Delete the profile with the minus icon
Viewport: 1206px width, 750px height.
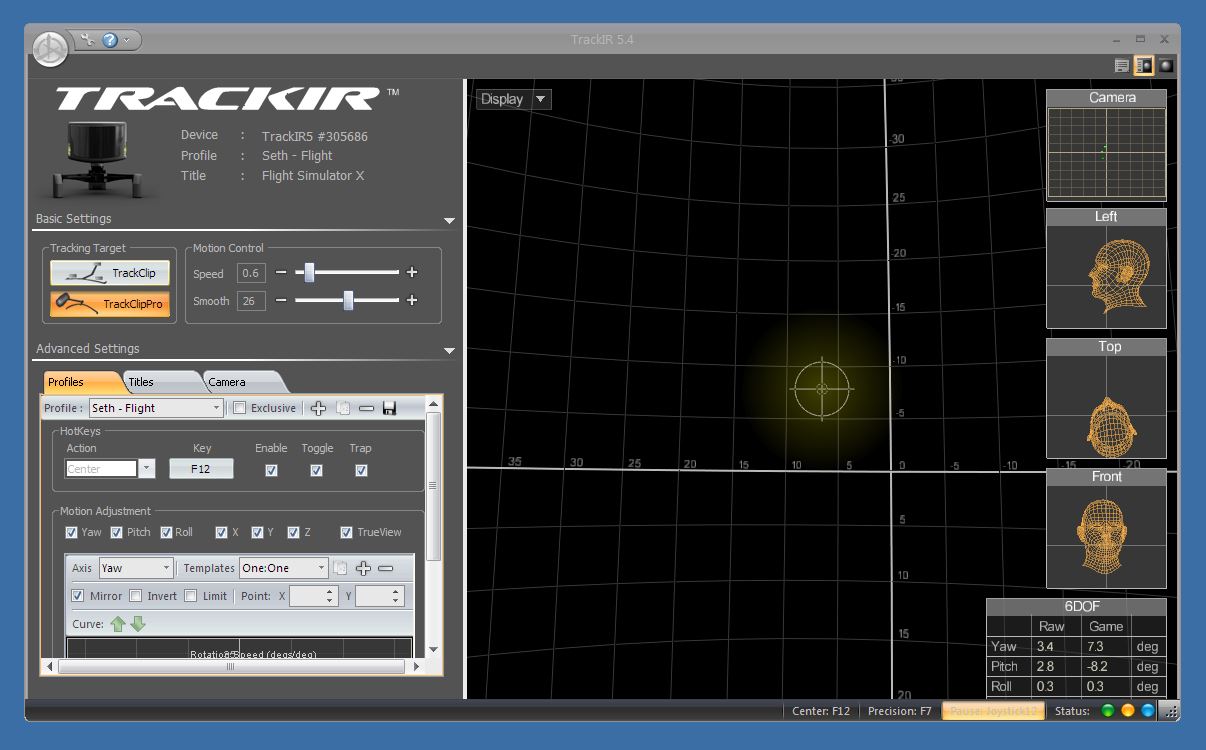point(366,408)
